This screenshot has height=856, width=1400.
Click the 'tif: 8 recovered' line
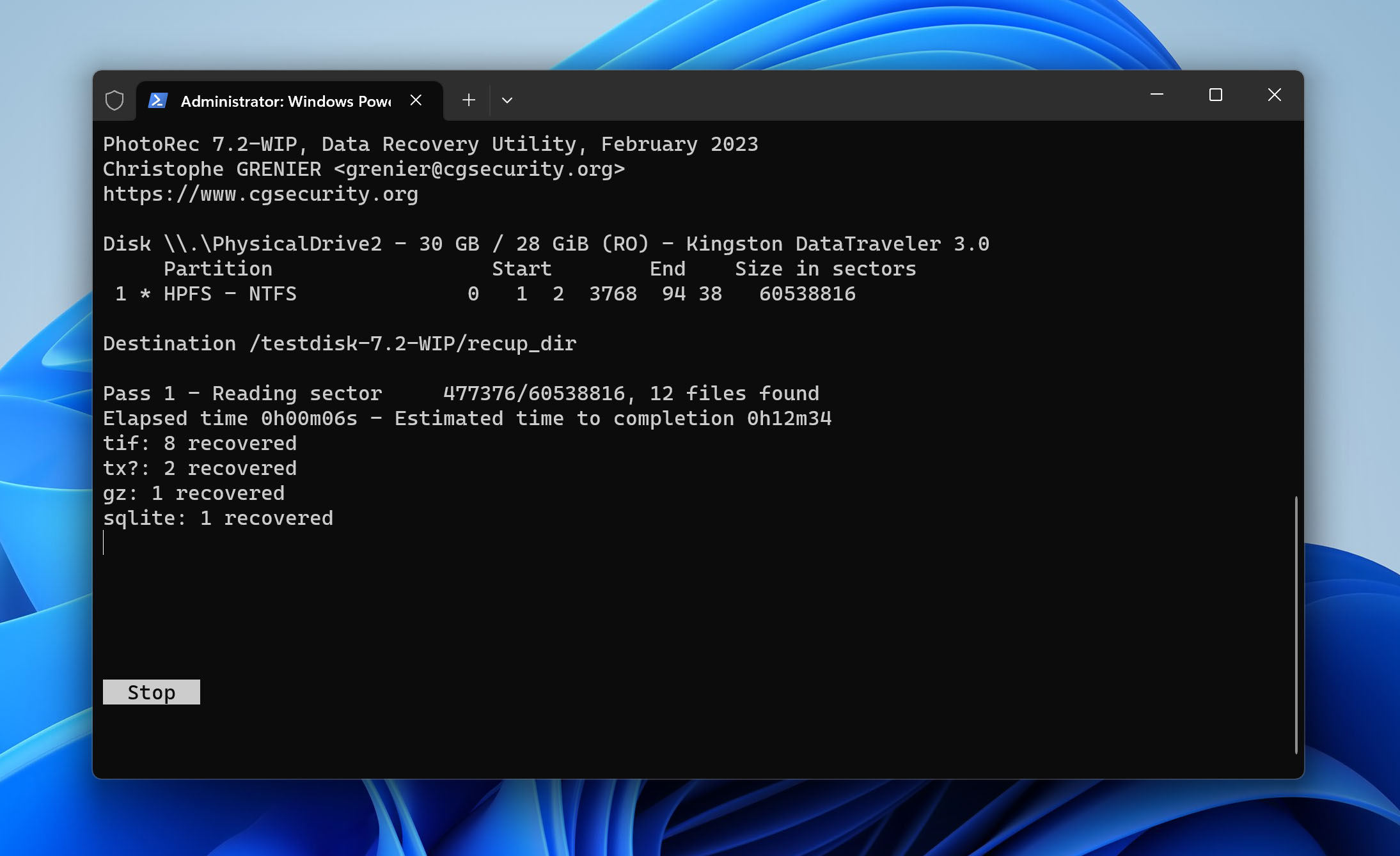pos(200,444)
